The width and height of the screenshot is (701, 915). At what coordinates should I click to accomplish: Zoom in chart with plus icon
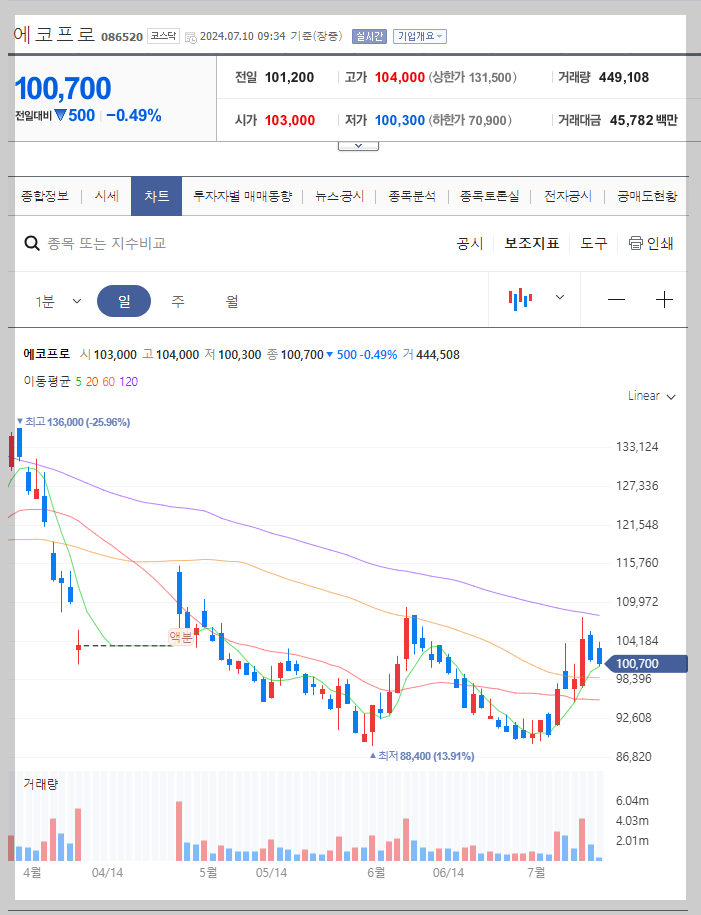pos(664,300)
